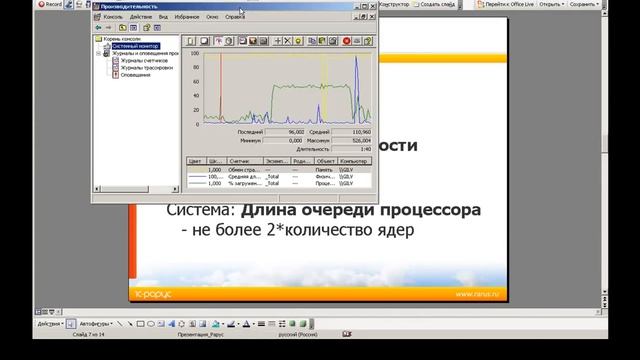Image resolution: width=640 pixels, height=360 pixels.
Task: Open the Действие menu
Action: (141, 17)
